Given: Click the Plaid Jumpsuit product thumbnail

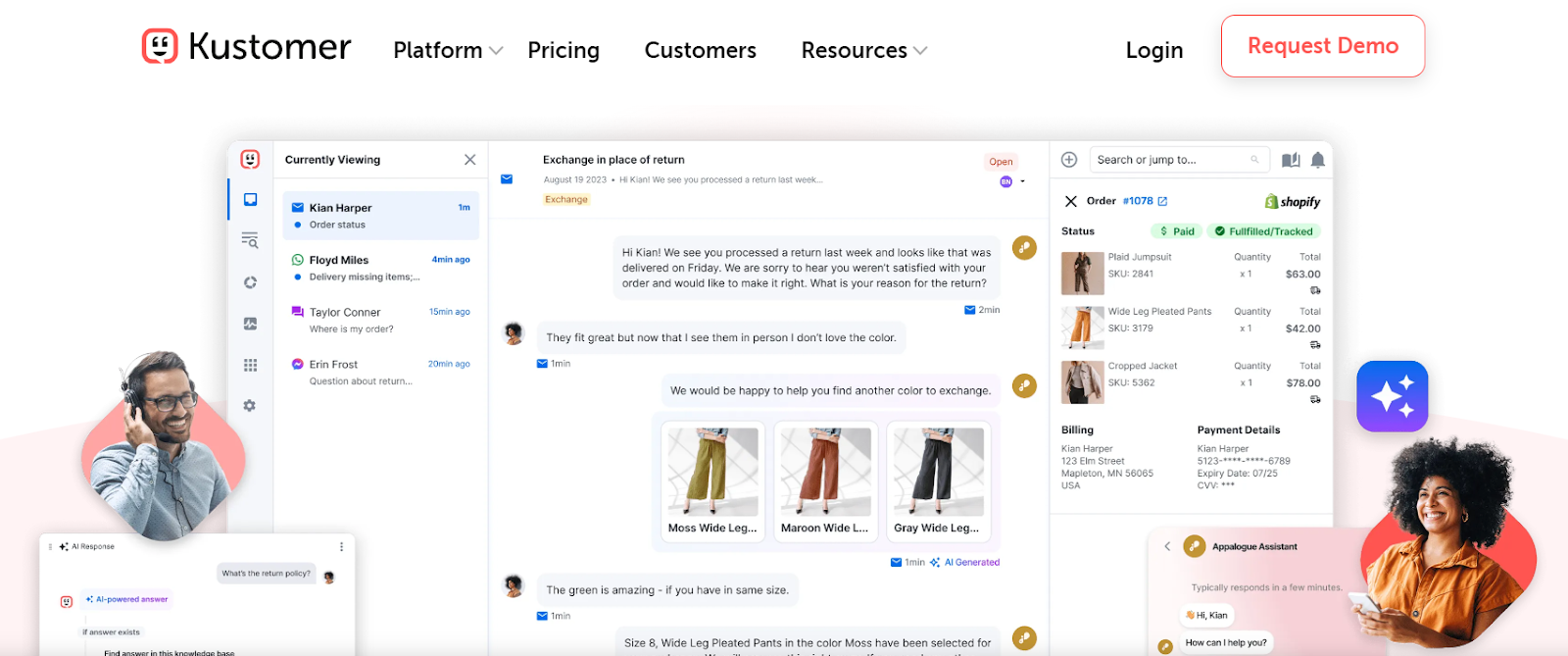Looking at the screenshot, I should click(x=1082, y=274).
